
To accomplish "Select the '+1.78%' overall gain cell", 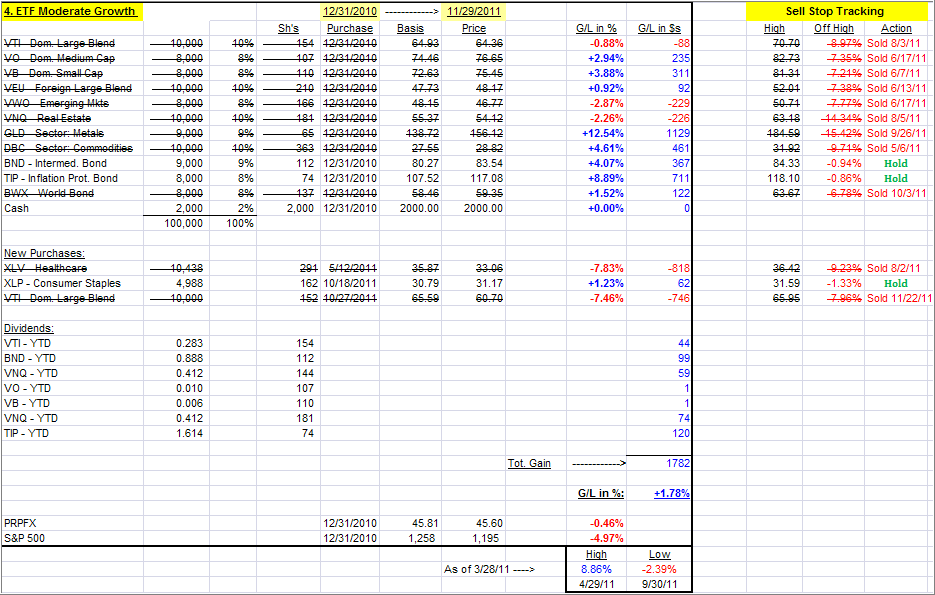I will [671, 493].
